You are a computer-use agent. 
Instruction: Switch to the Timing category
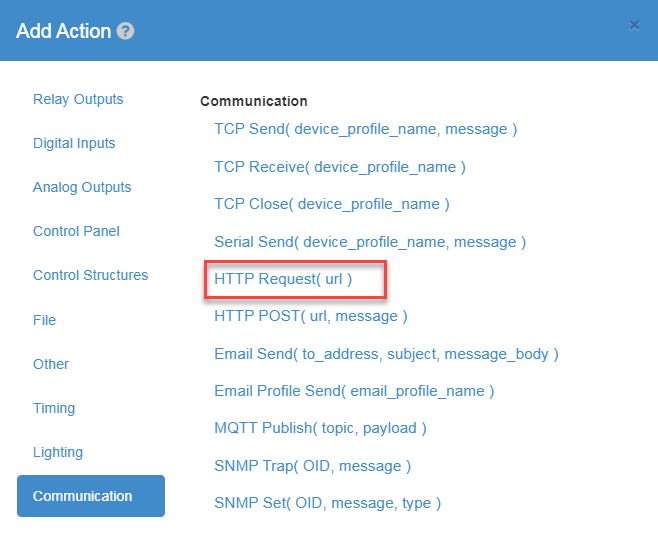click(x=54, y=408)
